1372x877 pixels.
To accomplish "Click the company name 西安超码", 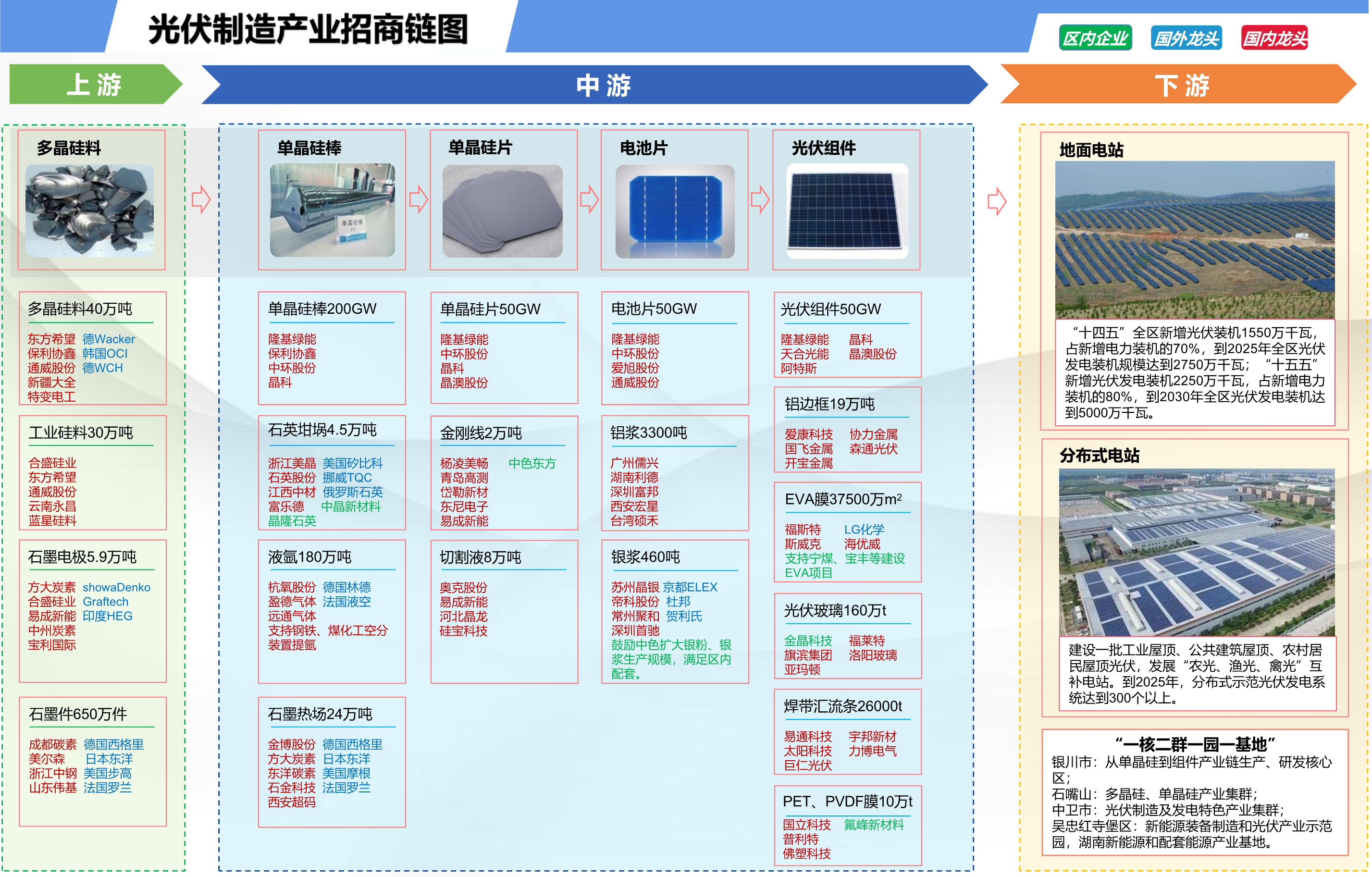I will (291, 802).
